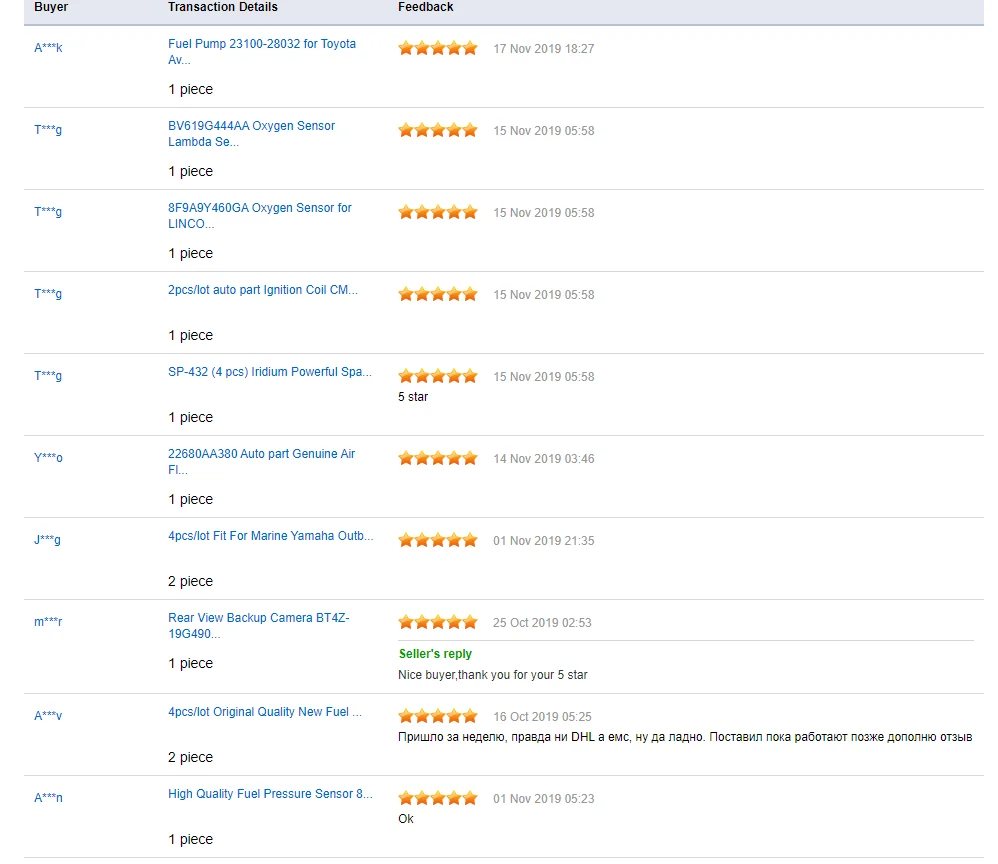
Task: View buyer Y***o's profile
Action: tap(48, 458)
